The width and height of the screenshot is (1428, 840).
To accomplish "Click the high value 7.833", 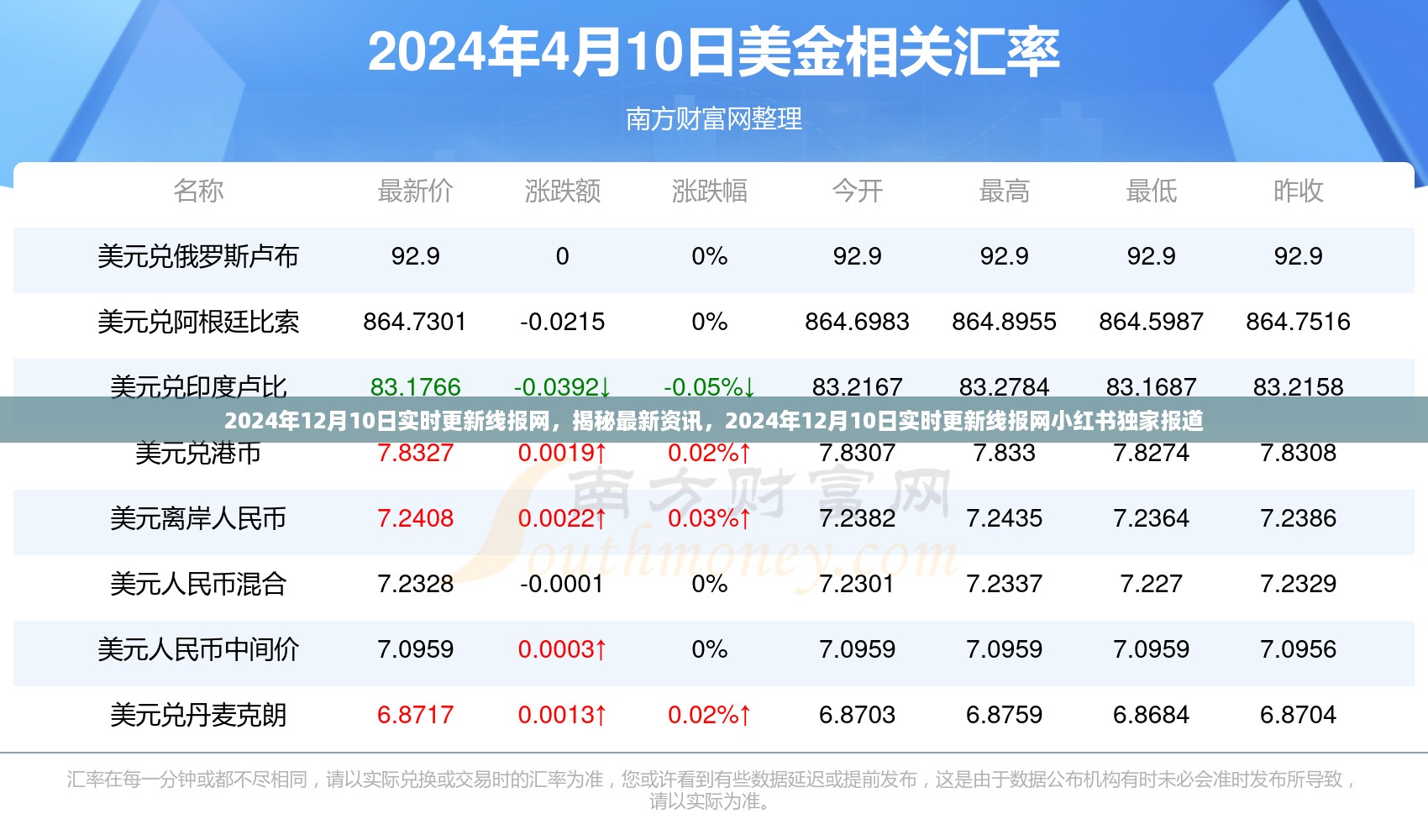I will pos(1004,454).
